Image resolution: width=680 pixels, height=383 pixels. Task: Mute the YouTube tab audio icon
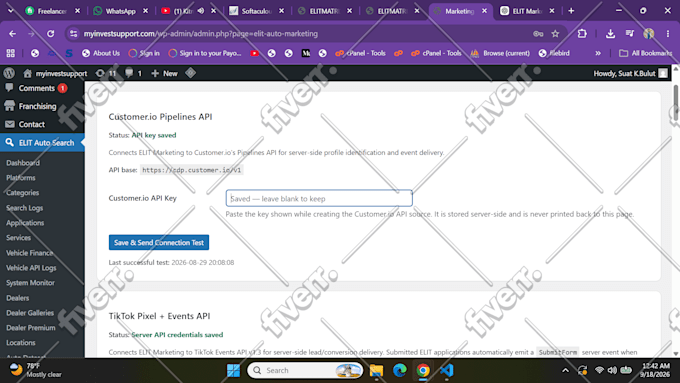coord(200,11)
